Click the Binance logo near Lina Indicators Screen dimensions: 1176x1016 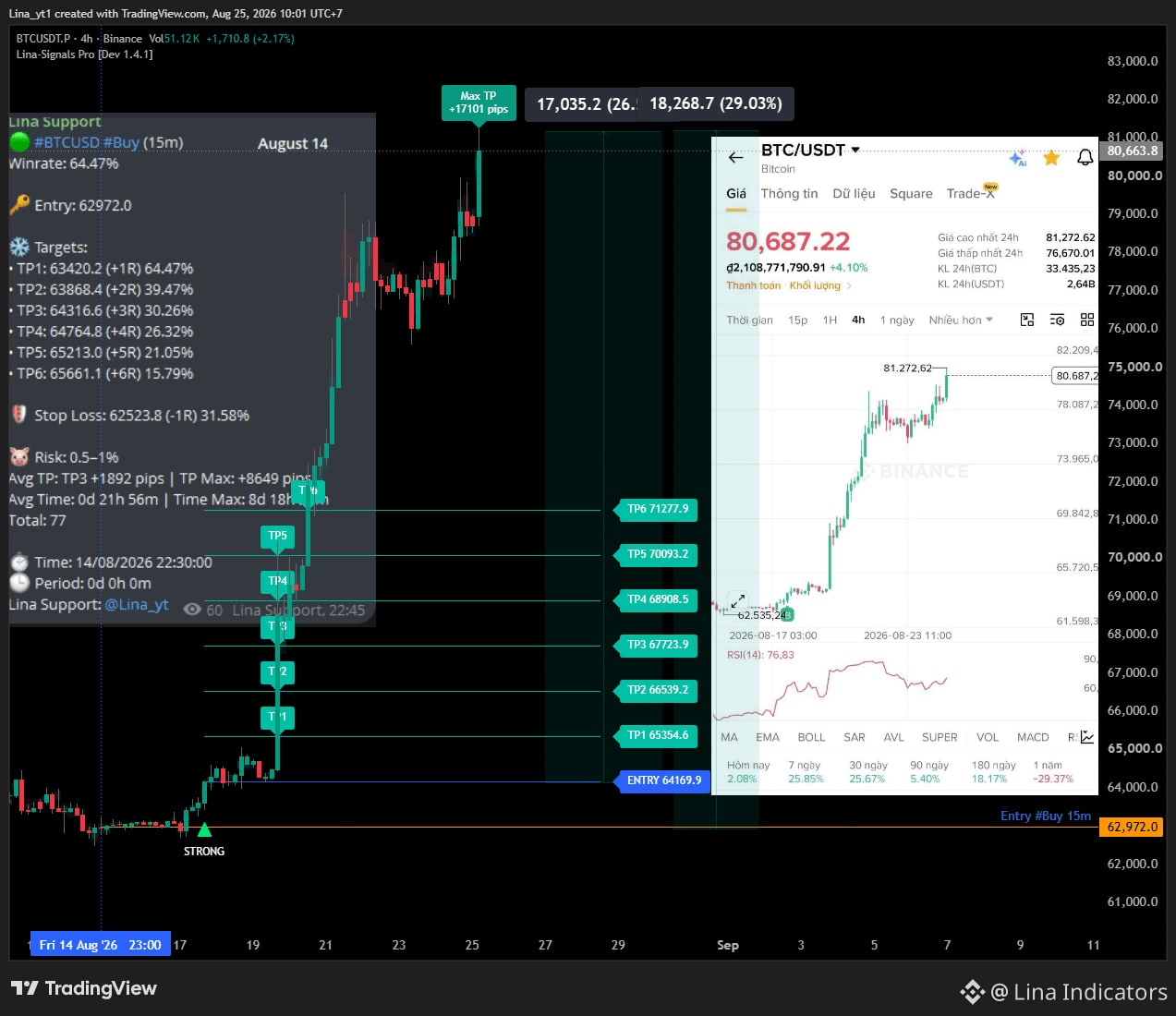972,992
